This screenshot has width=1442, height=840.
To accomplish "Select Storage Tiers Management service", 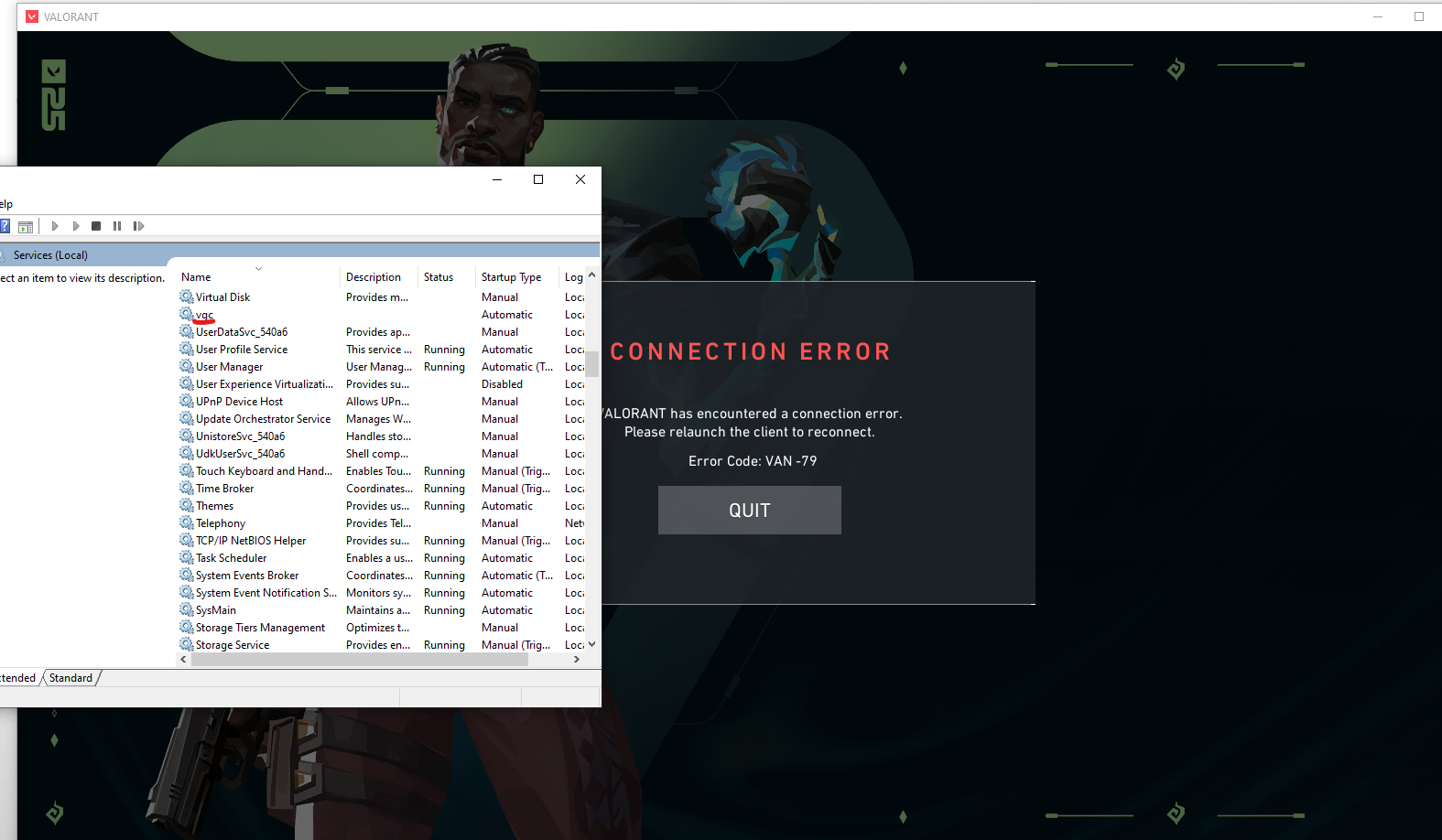I will (260, 628).
